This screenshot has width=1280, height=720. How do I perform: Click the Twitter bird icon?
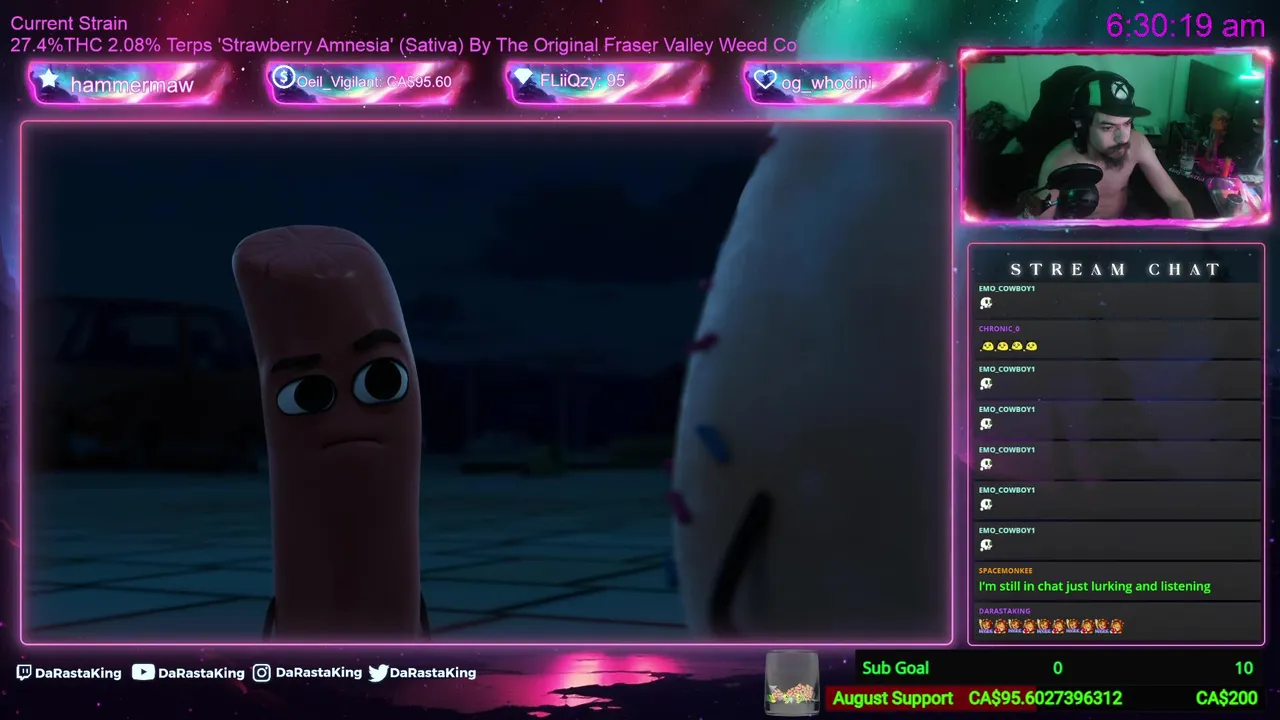point(378,673)
